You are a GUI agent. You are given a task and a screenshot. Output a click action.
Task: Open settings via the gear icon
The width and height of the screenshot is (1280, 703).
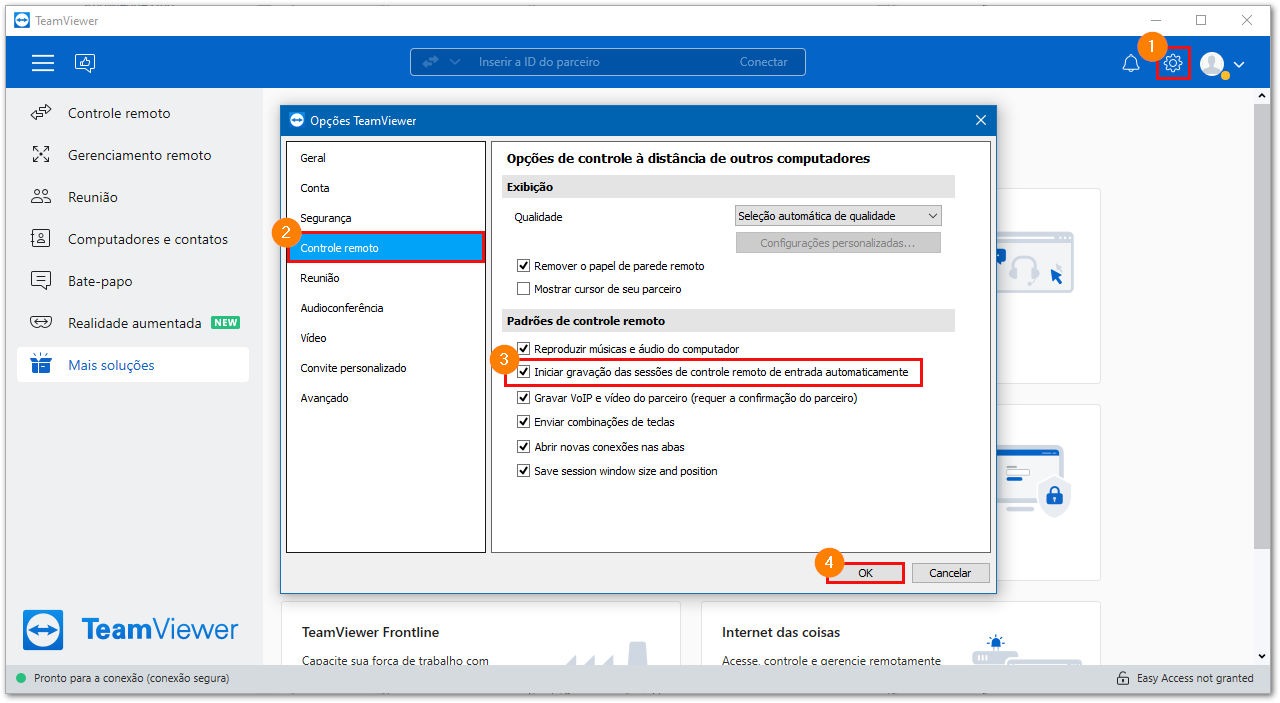1173,64
